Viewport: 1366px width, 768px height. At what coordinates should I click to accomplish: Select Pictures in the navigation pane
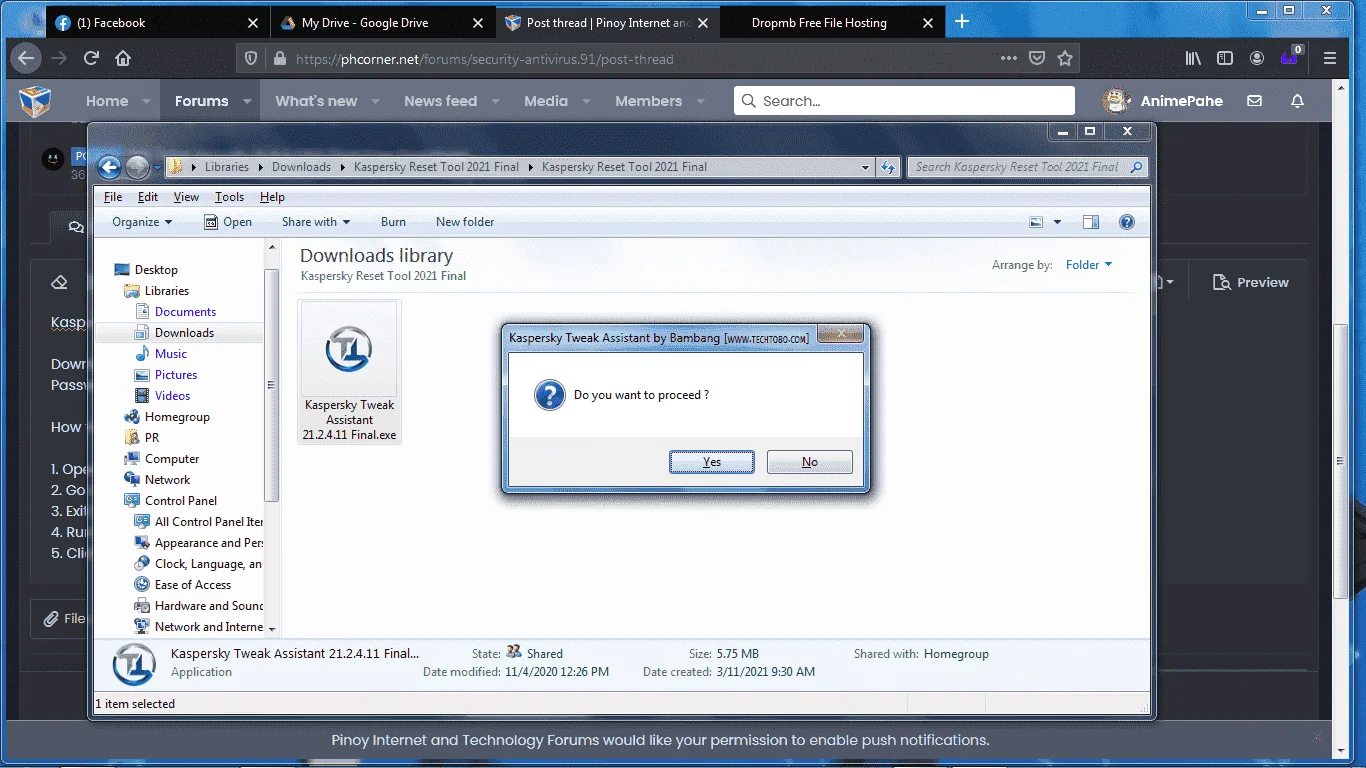(x=176, y=375)
